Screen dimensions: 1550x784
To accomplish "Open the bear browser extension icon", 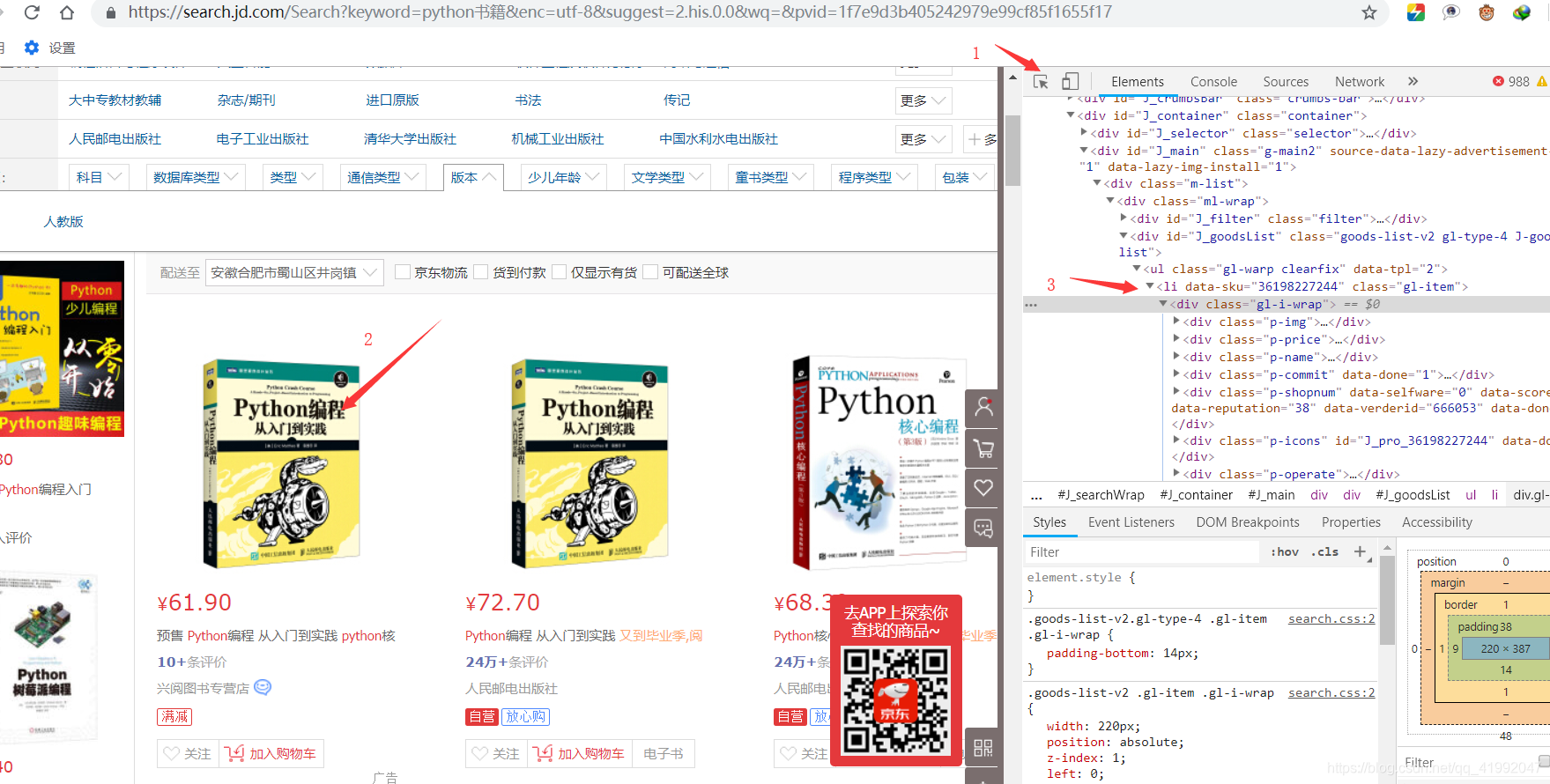I will click(x=1487, y=12).
